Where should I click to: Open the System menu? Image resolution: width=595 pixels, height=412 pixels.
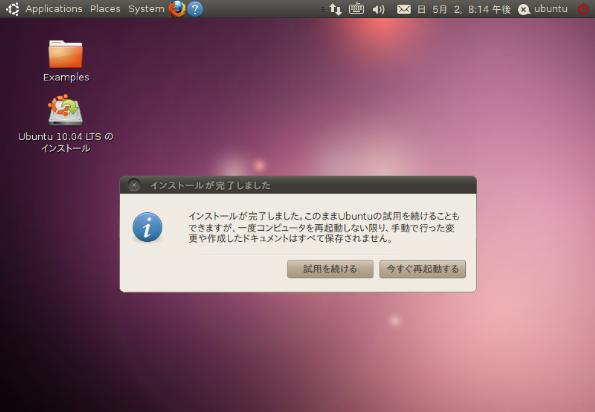point(146,9)
